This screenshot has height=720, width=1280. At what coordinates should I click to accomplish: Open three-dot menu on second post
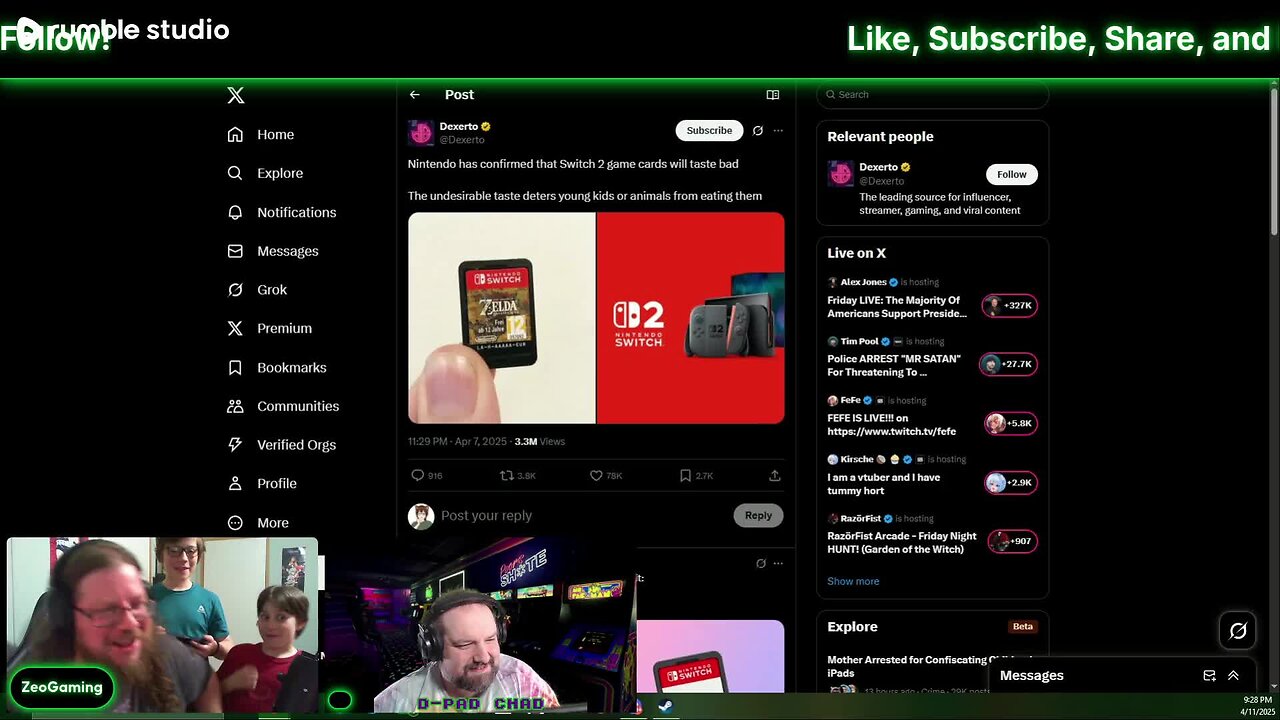coord(778,563)
